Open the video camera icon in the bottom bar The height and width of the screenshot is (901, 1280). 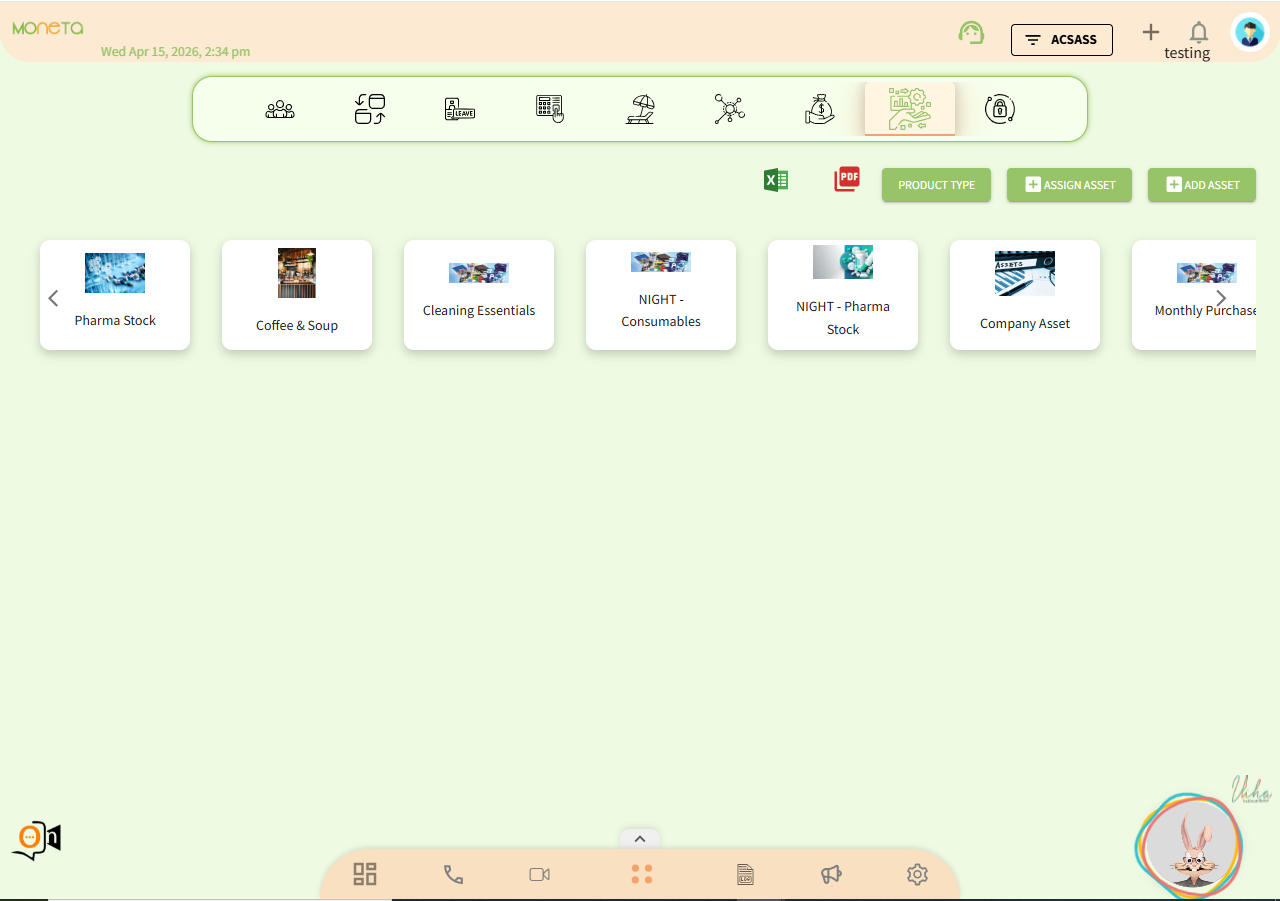point(540,875)
